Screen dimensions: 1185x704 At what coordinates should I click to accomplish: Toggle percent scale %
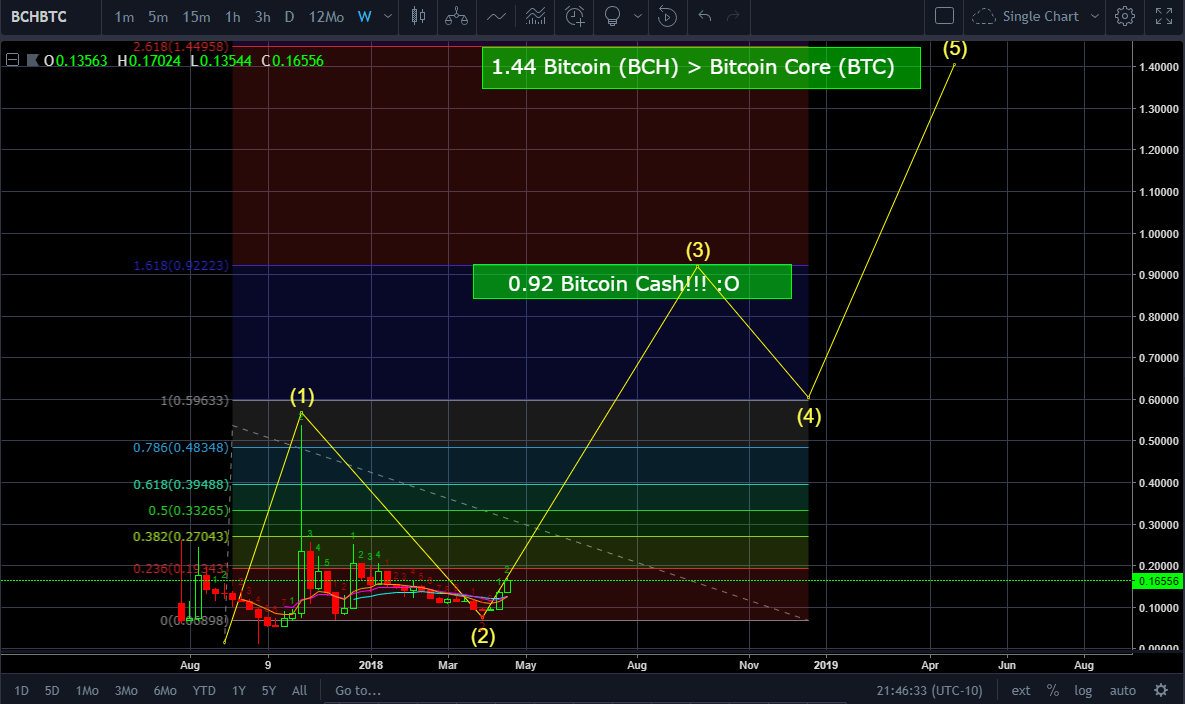[1053, 690]
